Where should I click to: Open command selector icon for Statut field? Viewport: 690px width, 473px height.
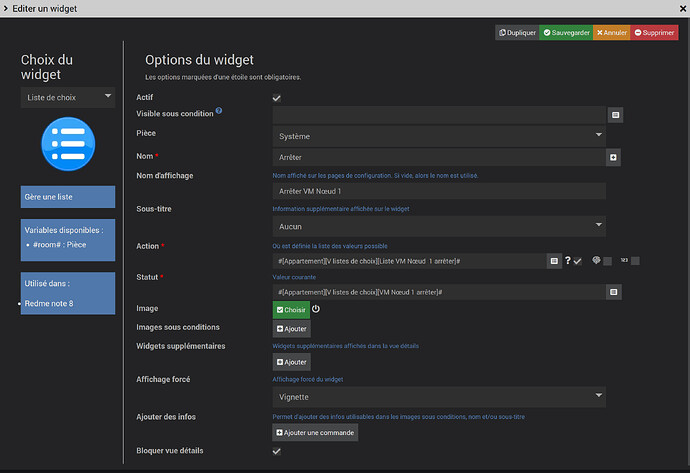pos(616,292)
